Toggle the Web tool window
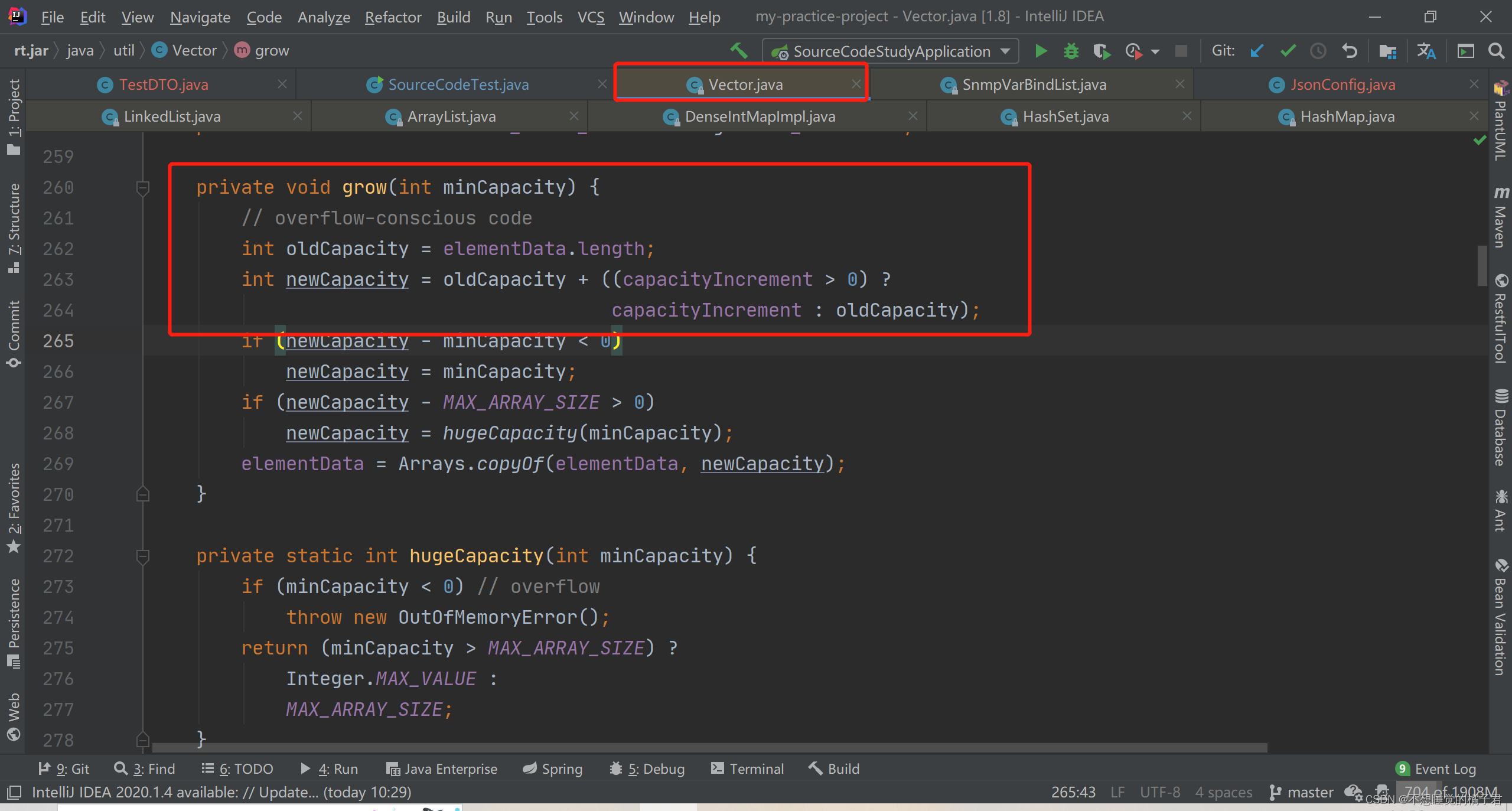 tap(14, 716)
